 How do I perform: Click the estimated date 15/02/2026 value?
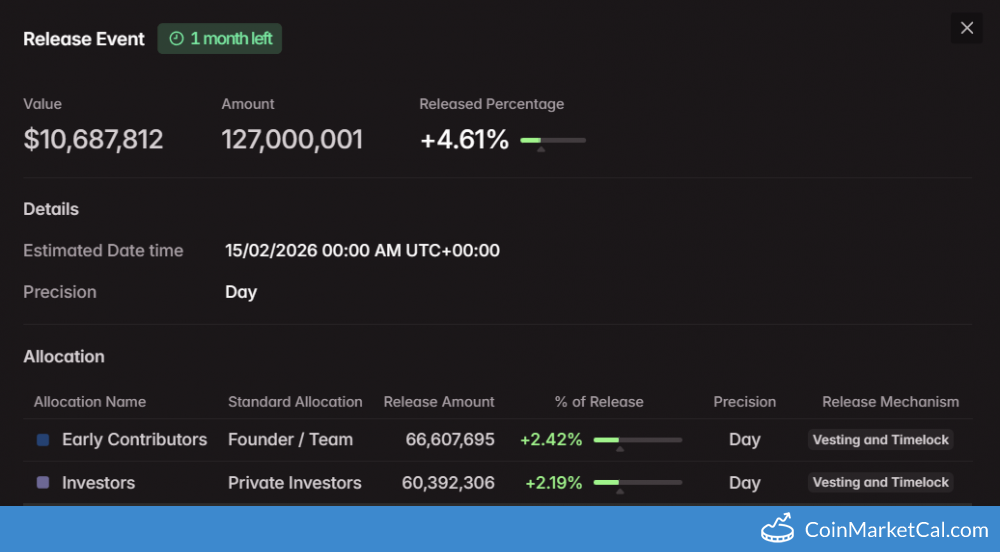click(362, 251)
